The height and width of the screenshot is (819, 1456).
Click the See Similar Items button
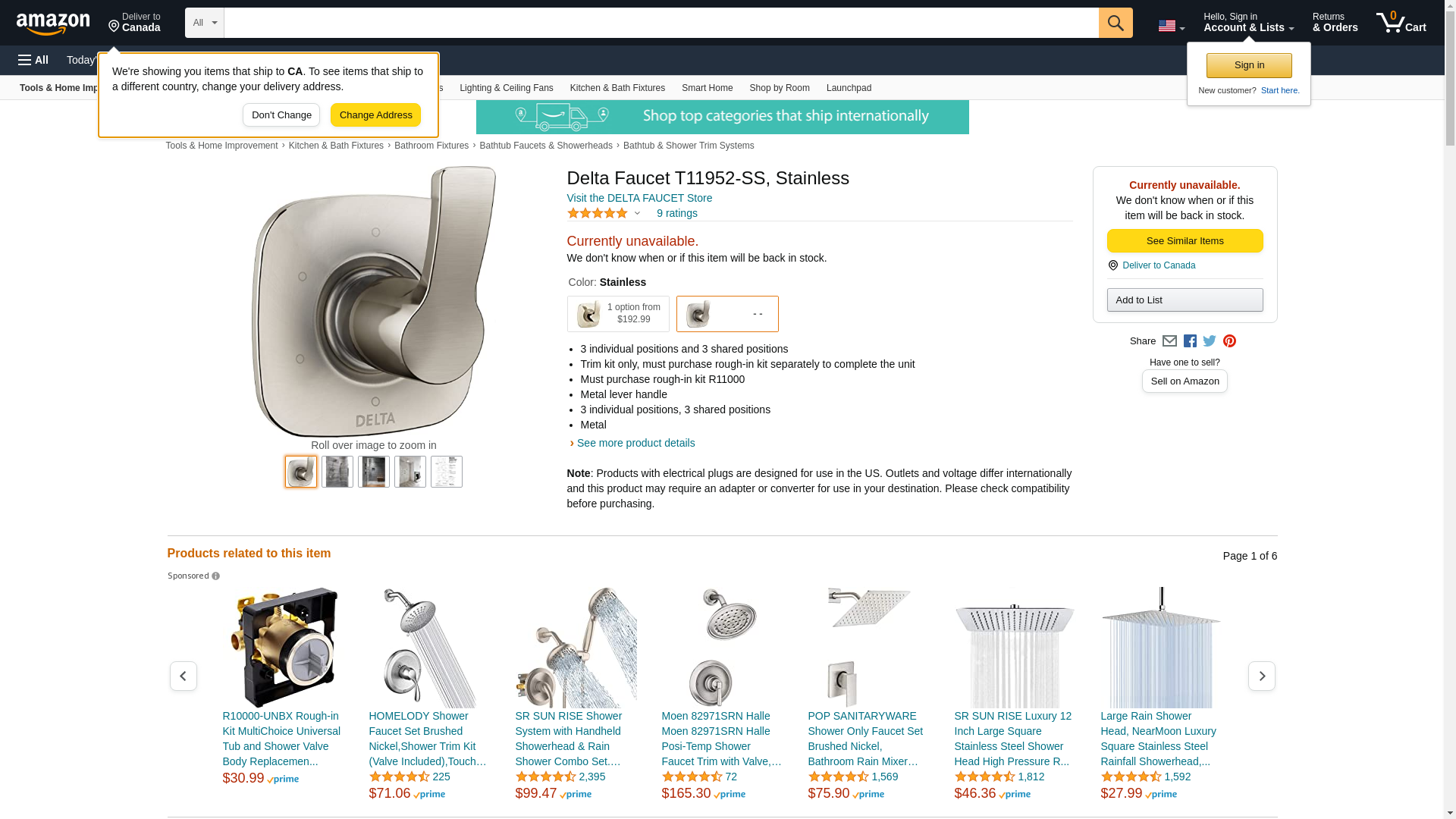(x=1185, y=241)
